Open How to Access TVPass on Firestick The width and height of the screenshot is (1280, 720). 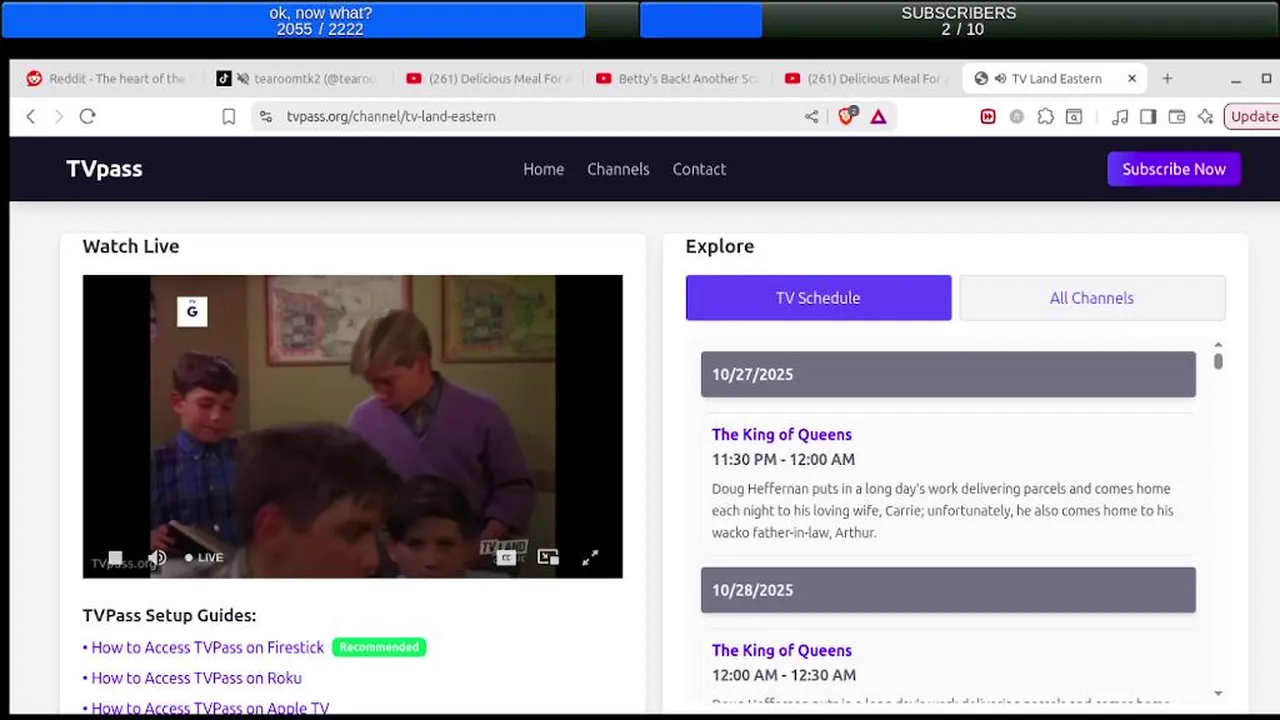[x=207, y=647]
